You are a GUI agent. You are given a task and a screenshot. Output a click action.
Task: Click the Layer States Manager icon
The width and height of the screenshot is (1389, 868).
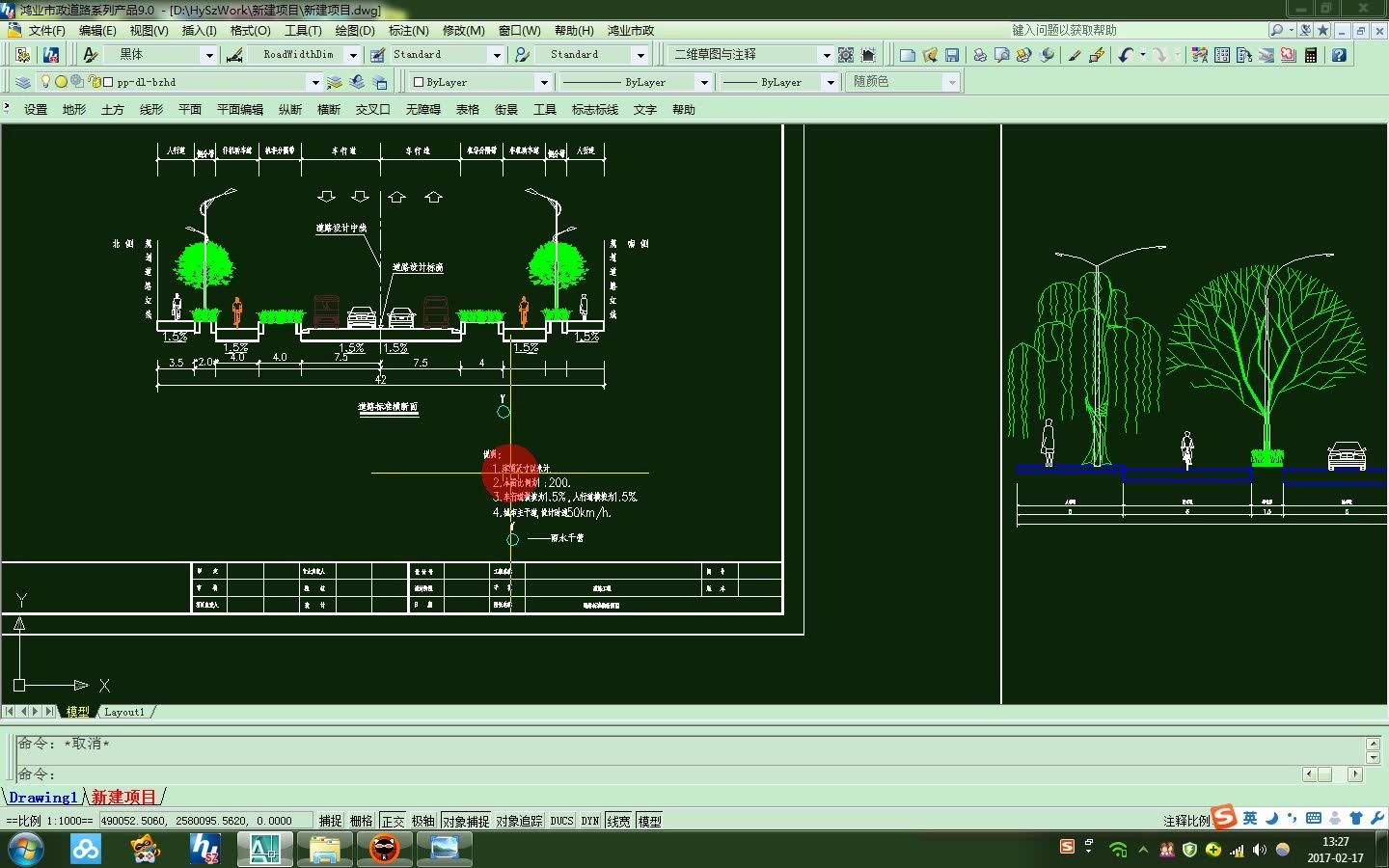[x=380, y=82]
